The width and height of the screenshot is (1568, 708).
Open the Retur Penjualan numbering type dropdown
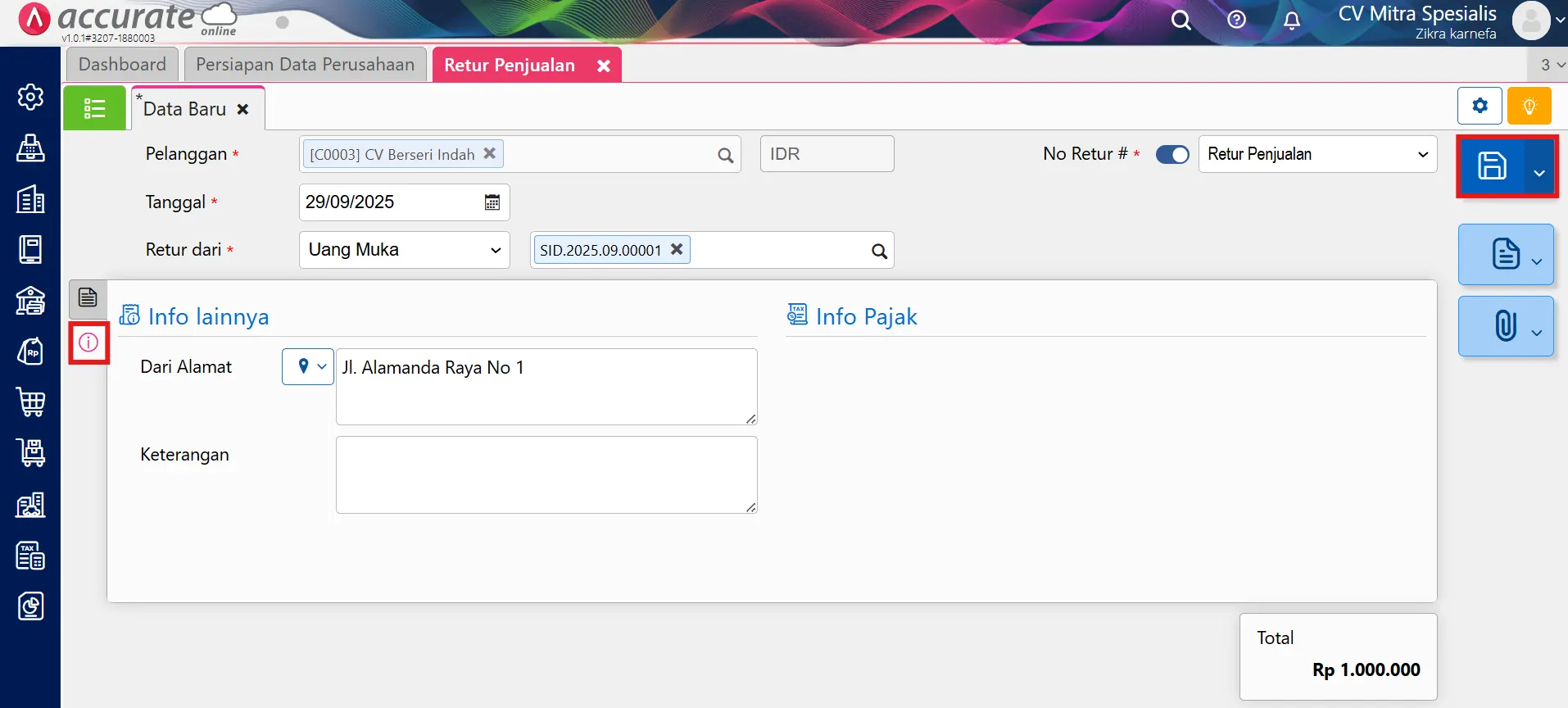1316,154
